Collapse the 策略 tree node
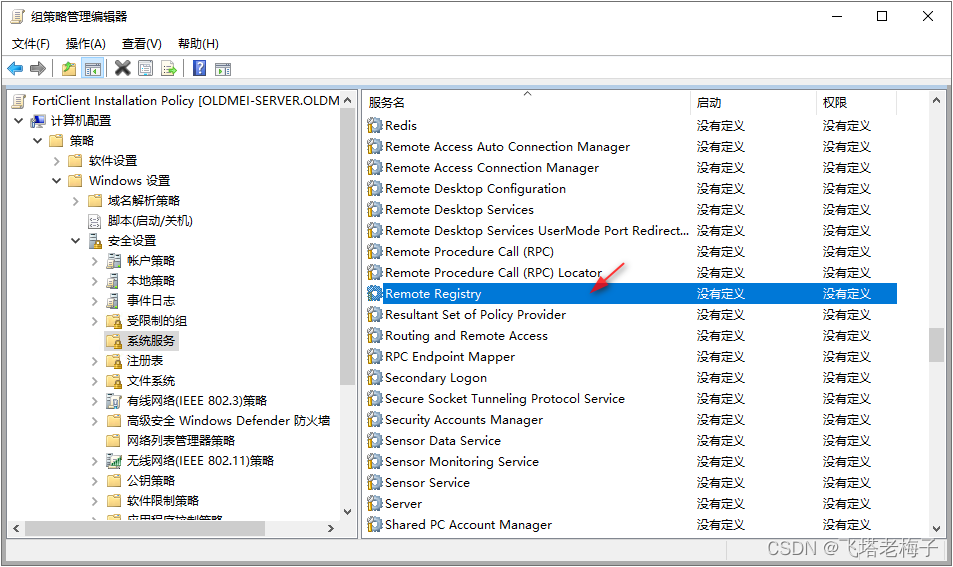This screenshot has width=953, height=567. click(x=38, y=141)
